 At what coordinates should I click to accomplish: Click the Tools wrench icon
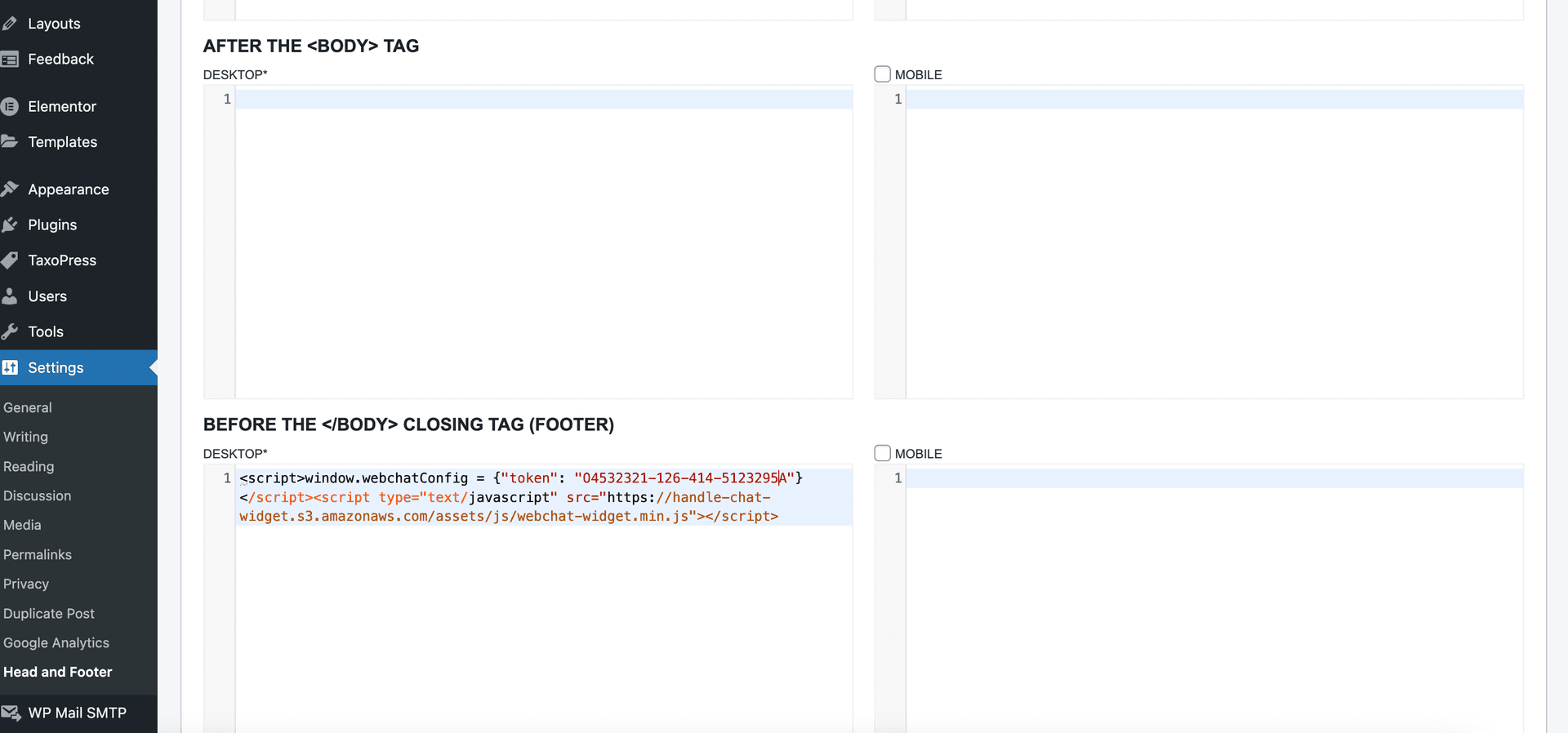pyautogui.click(x=10, y=331)
